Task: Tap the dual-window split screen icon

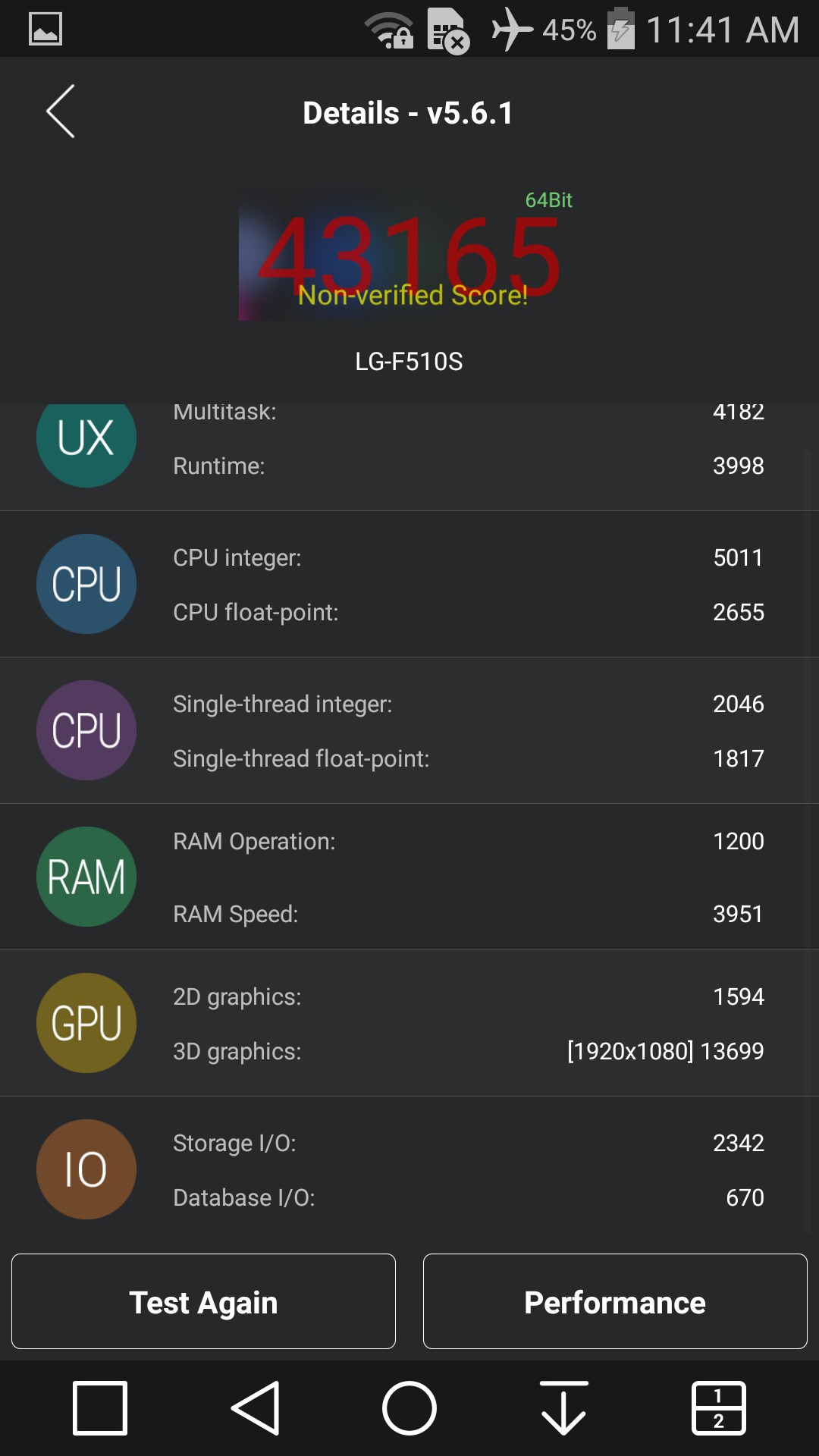Action: click(x=718, y=1408)
